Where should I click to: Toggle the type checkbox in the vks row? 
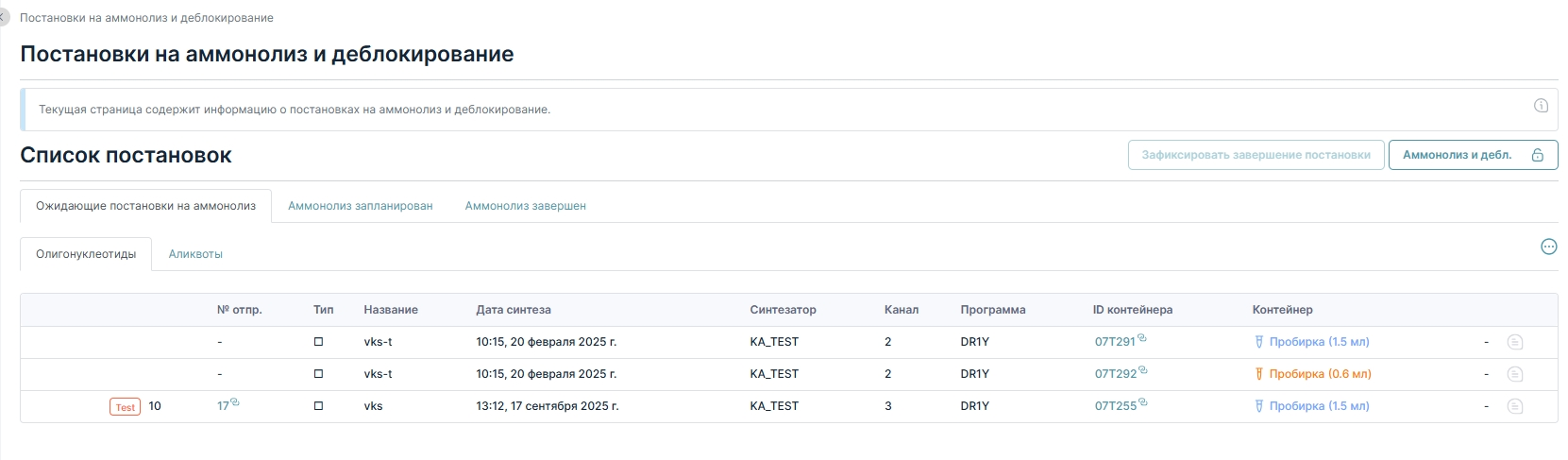pos(318,406)
